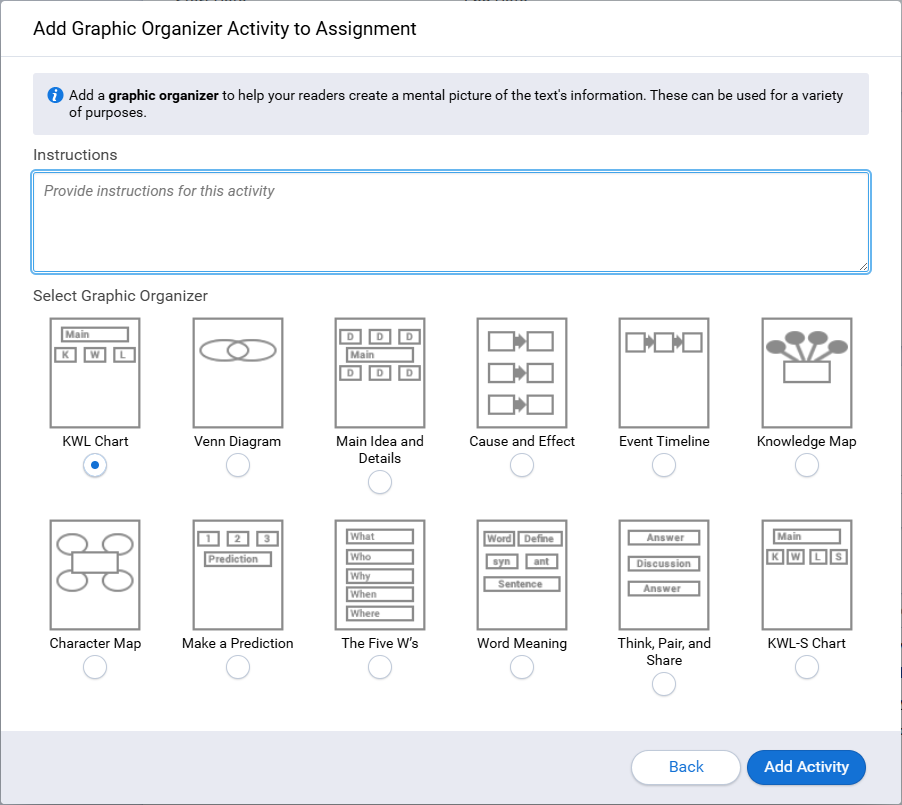
Task: Select the Venn Diagram radio button
Action: tap(238, 465)
